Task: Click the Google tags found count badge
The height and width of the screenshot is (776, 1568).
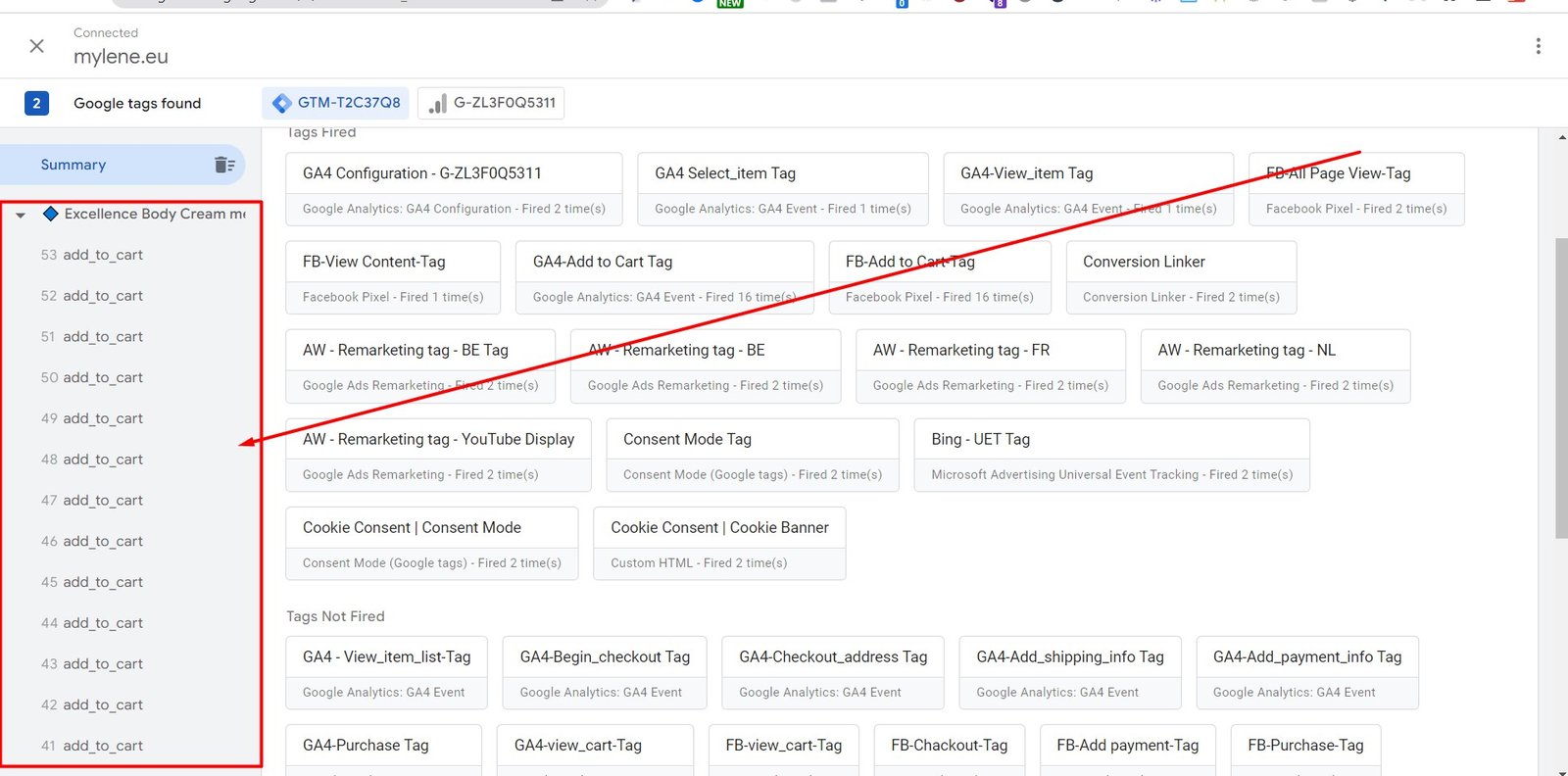Action: [x=36, y=103]
